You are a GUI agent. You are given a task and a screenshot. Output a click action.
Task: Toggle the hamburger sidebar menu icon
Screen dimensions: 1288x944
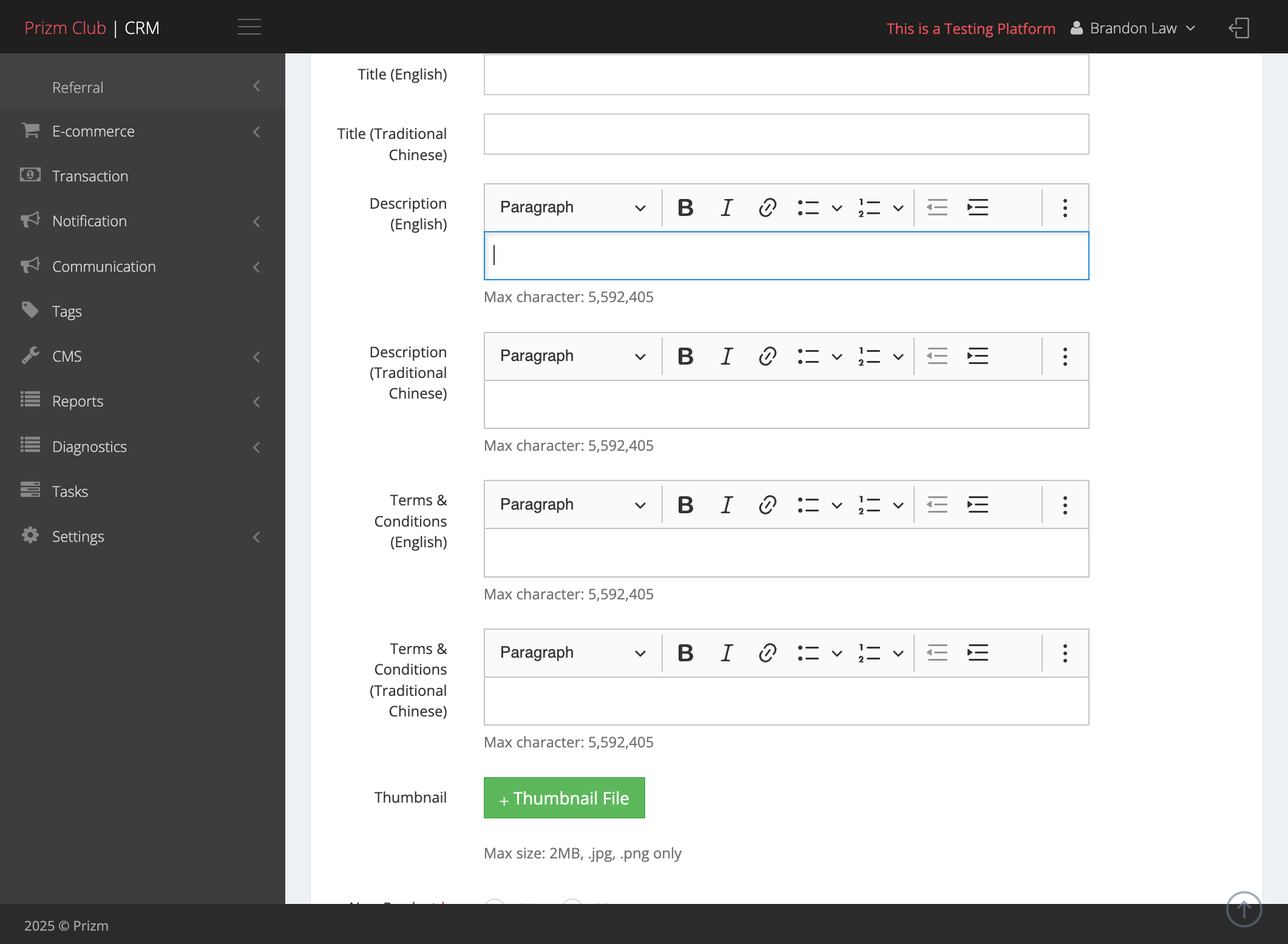pos(249,27)
